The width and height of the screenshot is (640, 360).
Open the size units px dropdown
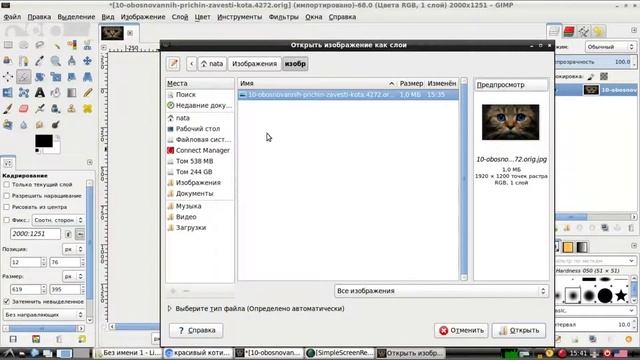(x=73, y=276)
